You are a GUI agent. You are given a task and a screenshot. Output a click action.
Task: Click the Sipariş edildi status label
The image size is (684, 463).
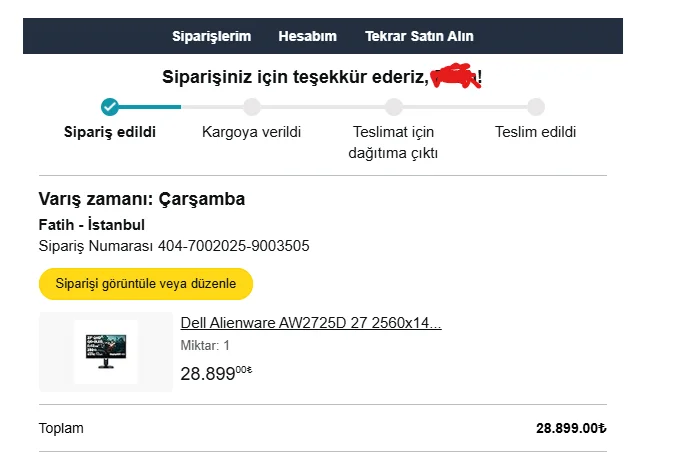point(110,132)
